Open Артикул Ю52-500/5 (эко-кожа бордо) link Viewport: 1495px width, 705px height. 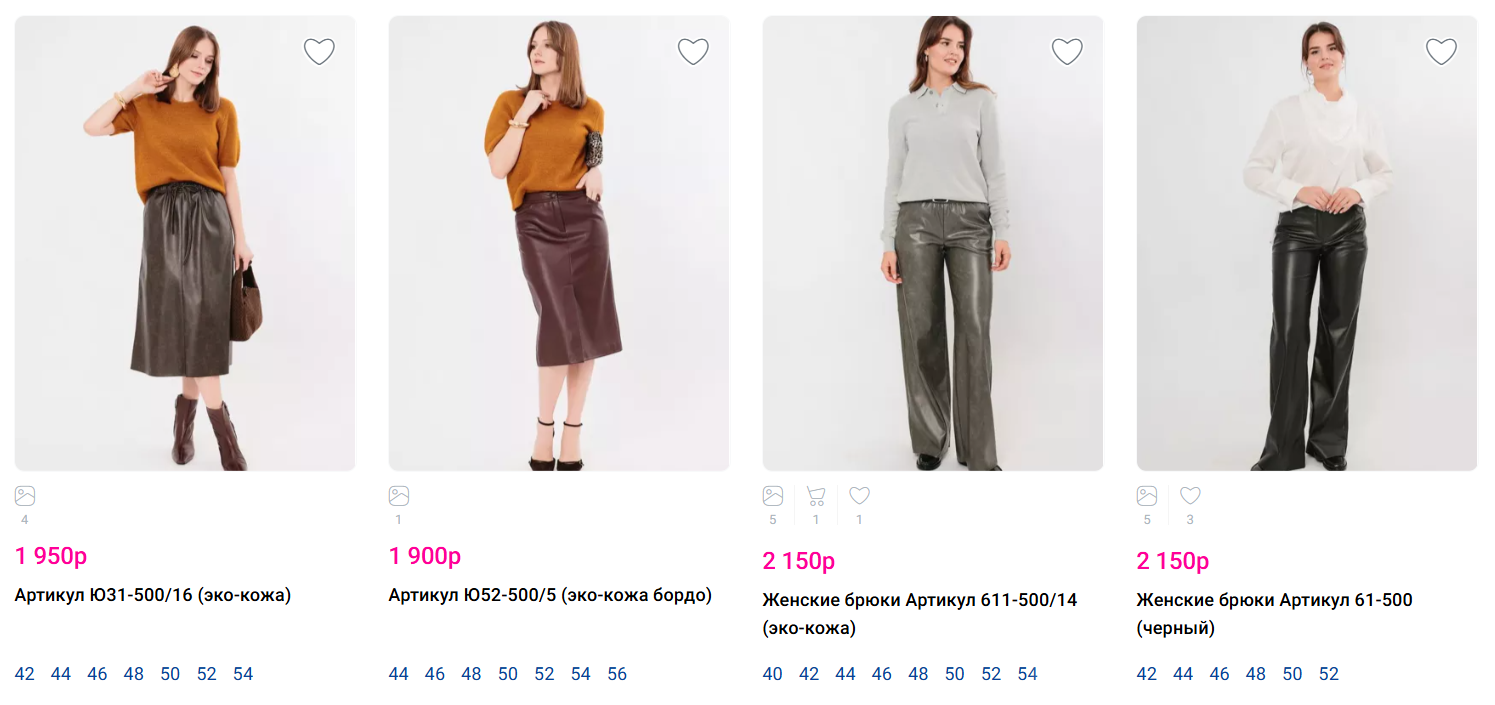[550, 595]
